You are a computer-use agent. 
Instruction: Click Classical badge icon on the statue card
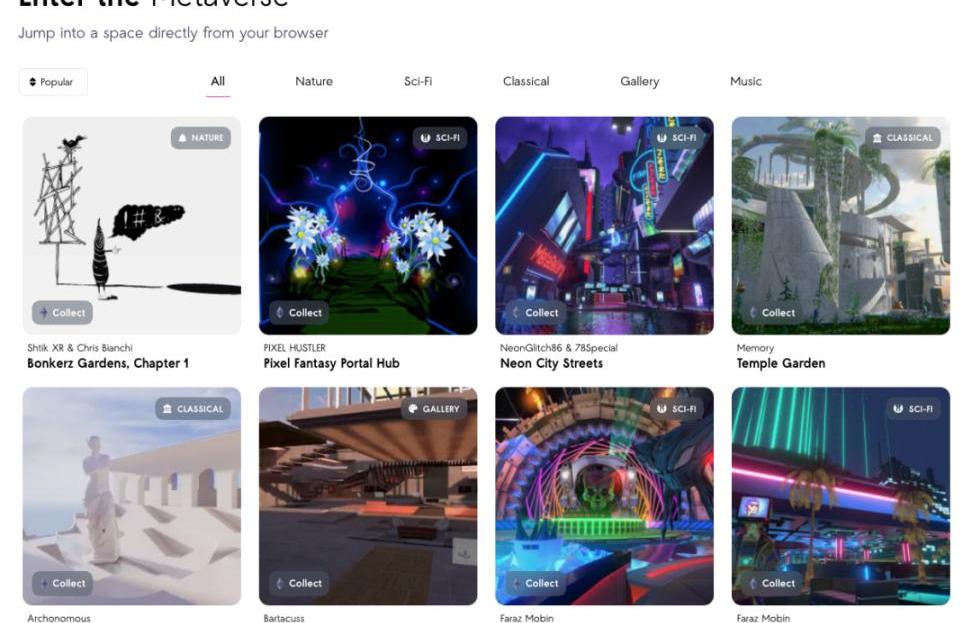[167, 409]
